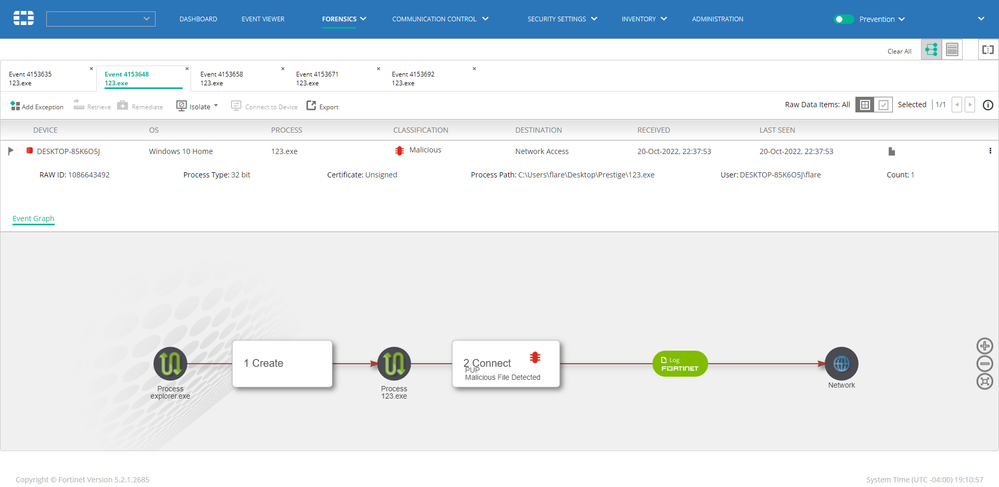
Task: Click the Malicious classification icon
Action: (399, 150)
